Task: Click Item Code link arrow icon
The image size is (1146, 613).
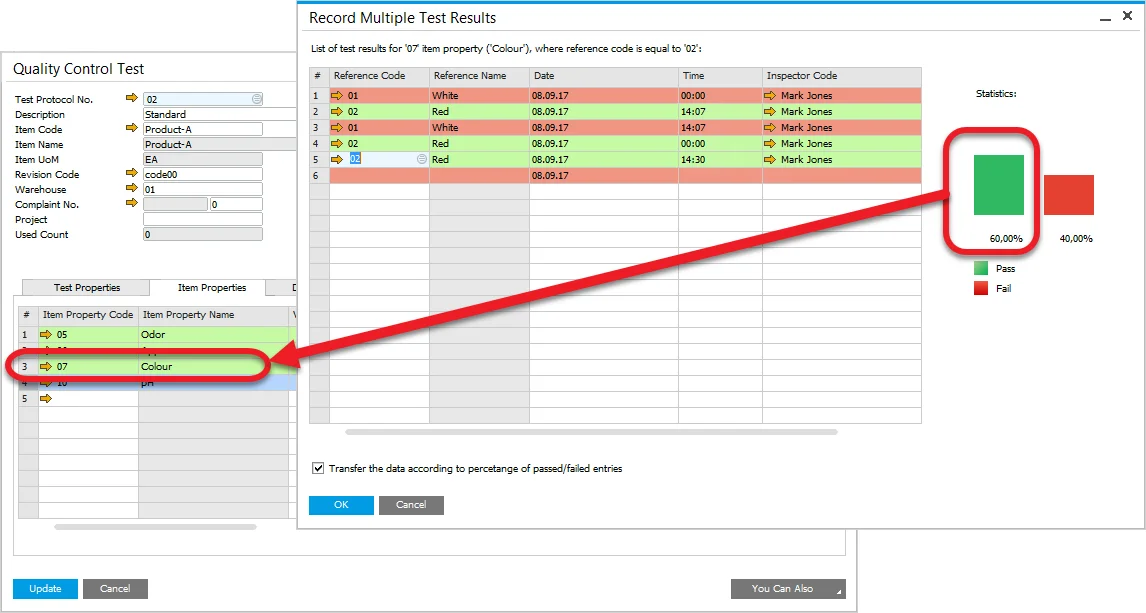Action: 132,129
